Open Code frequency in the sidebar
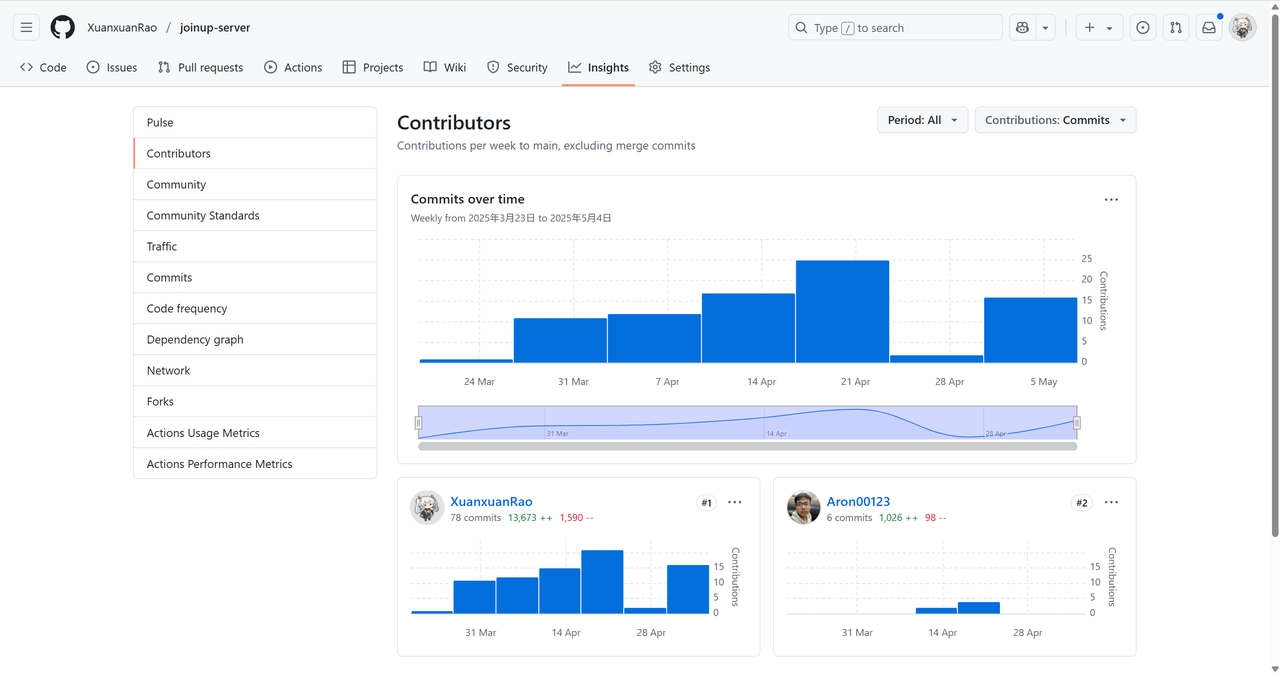 pyautogui.click(x=255, y=308)
